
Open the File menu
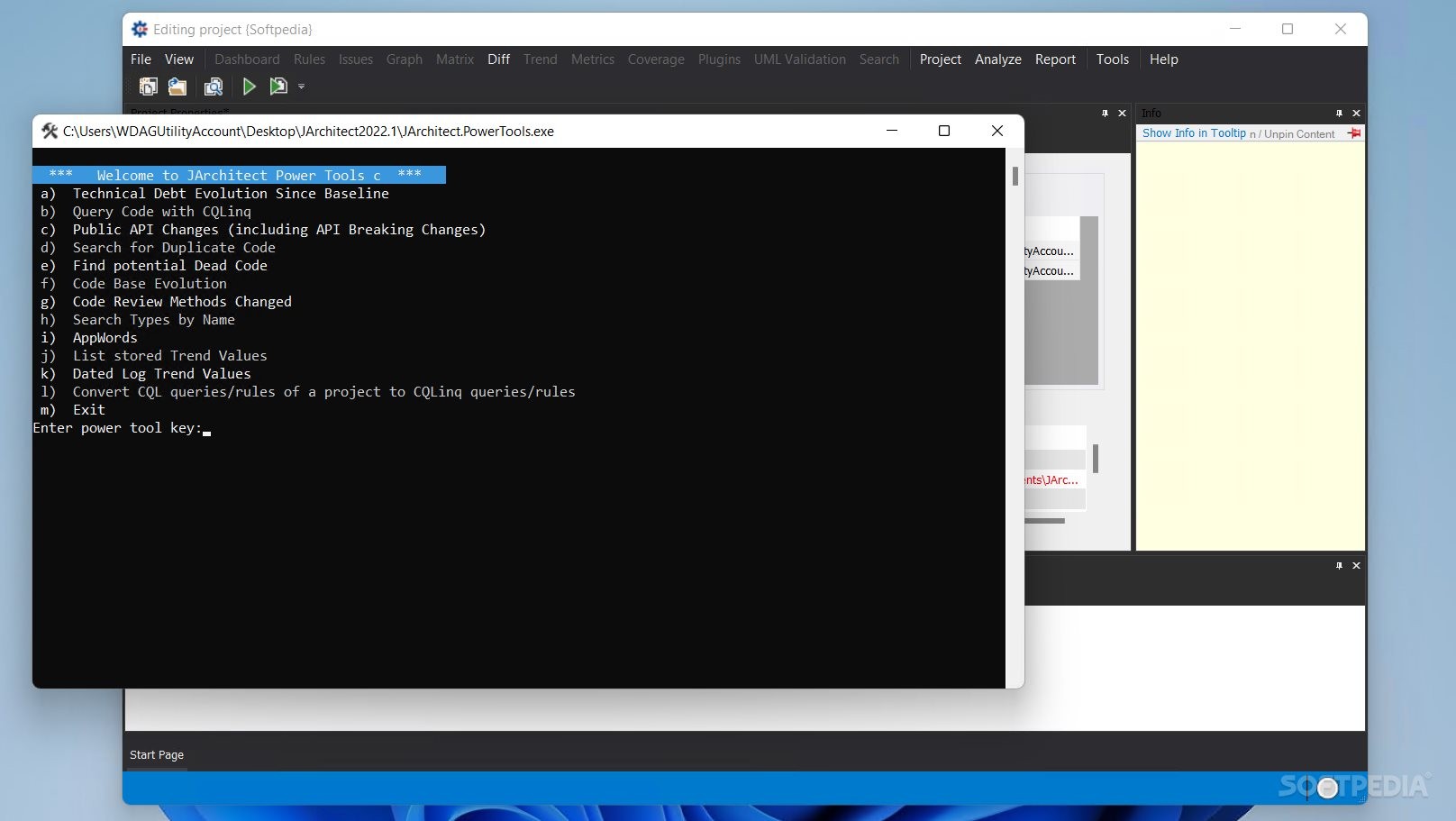click(x=141, y=59)
